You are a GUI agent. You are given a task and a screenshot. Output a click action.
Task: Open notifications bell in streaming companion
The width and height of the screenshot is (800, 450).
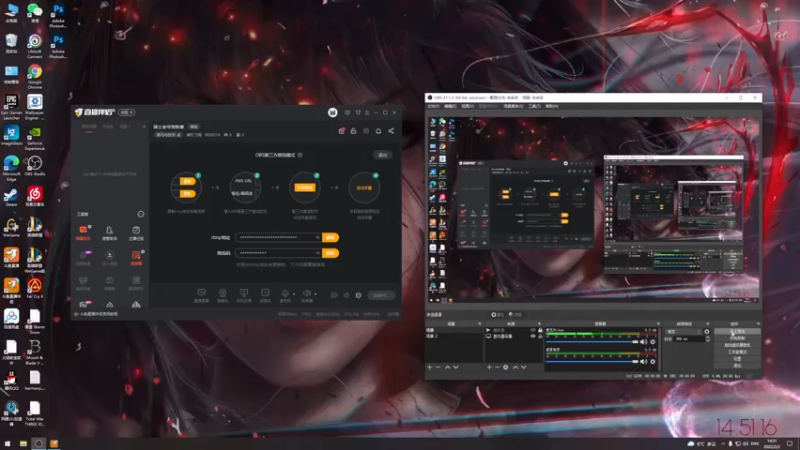click(x=378, y=131)
